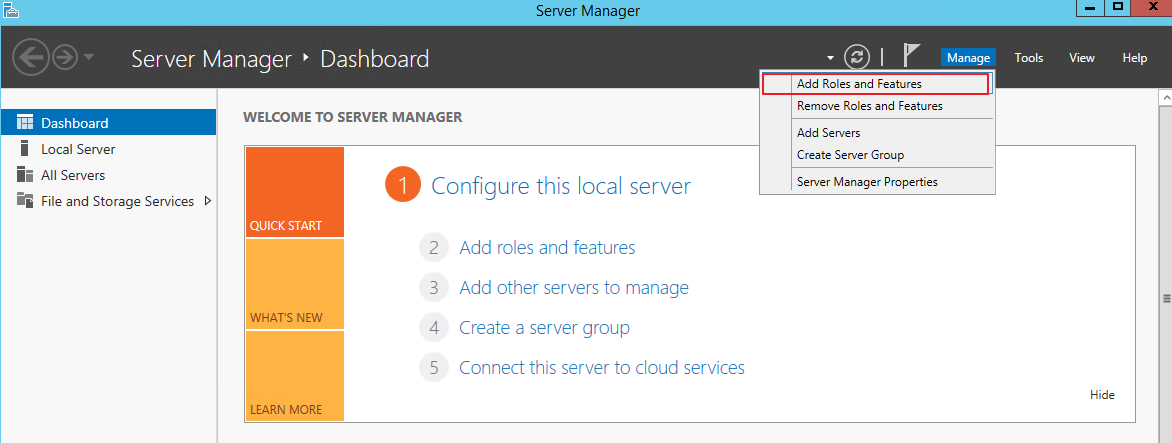Image resolution: width=1172 pixels, height=443 pixels.
Task: Open Server Manager Properties
Action: (878, 182)
